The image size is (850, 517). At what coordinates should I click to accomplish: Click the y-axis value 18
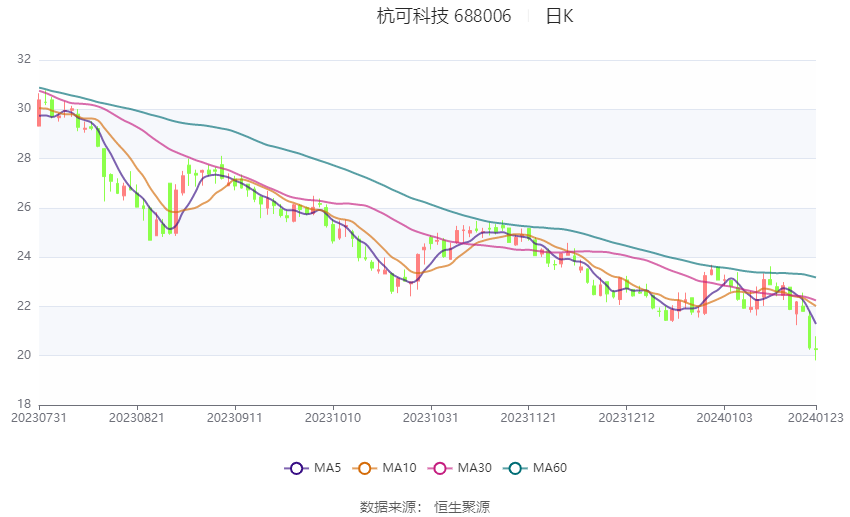click(24, 404)
